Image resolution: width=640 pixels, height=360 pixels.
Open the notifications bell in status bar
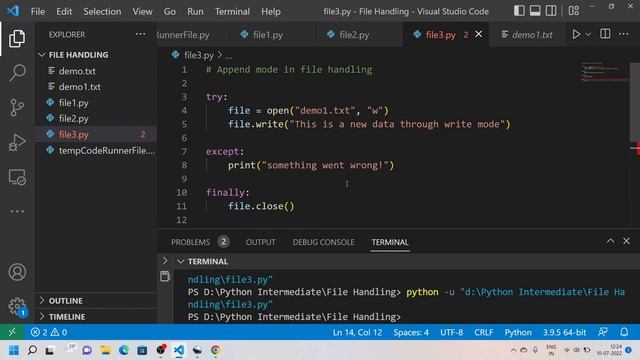point(624,332)
